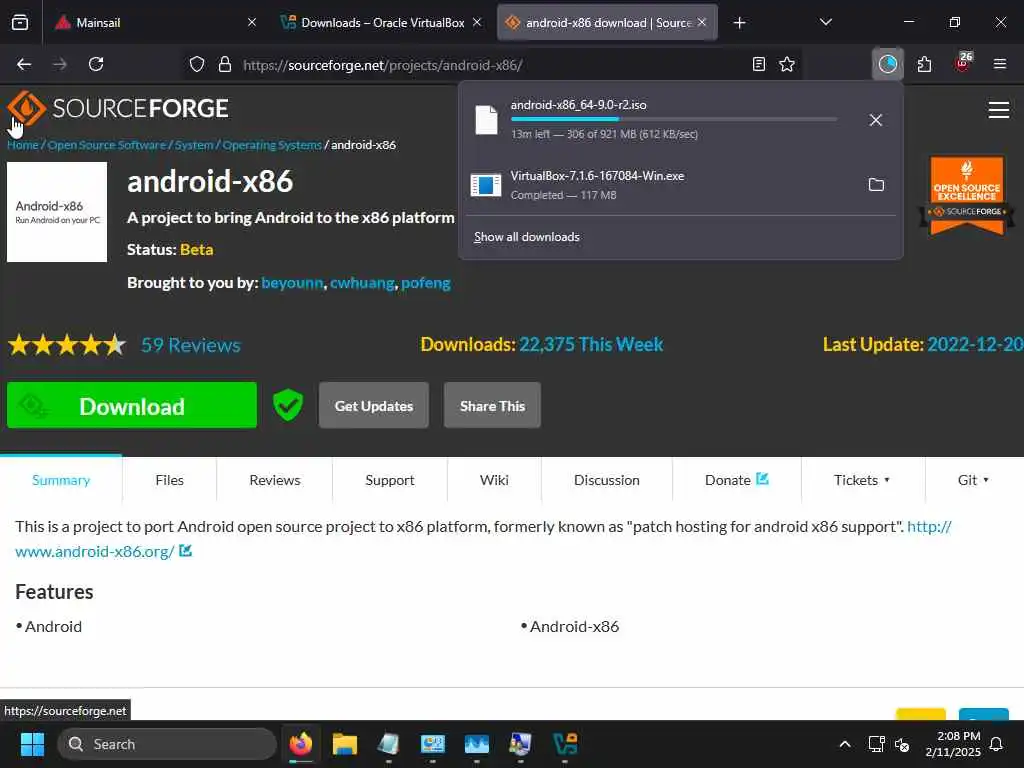Click the Home breadcrumb link

point(23,145)
